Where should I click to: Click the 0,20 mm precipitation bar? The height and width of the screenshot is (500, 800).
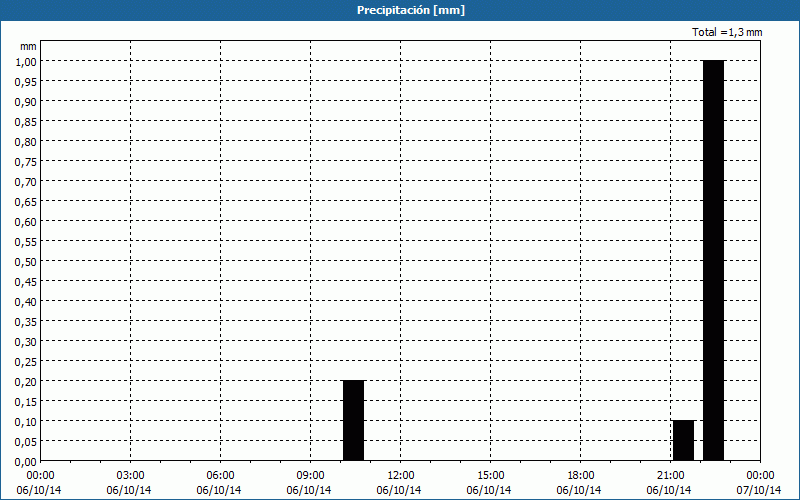(x=354, y=420)
